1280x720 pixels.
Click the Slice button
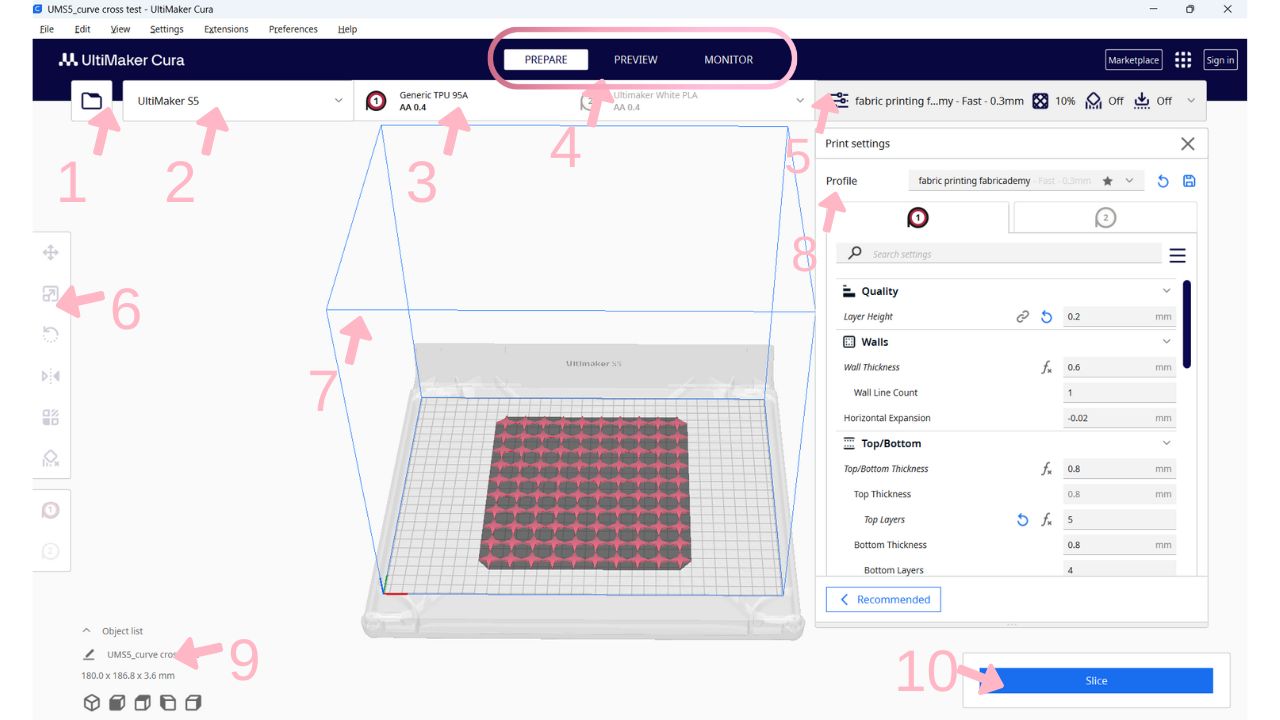1096,681
